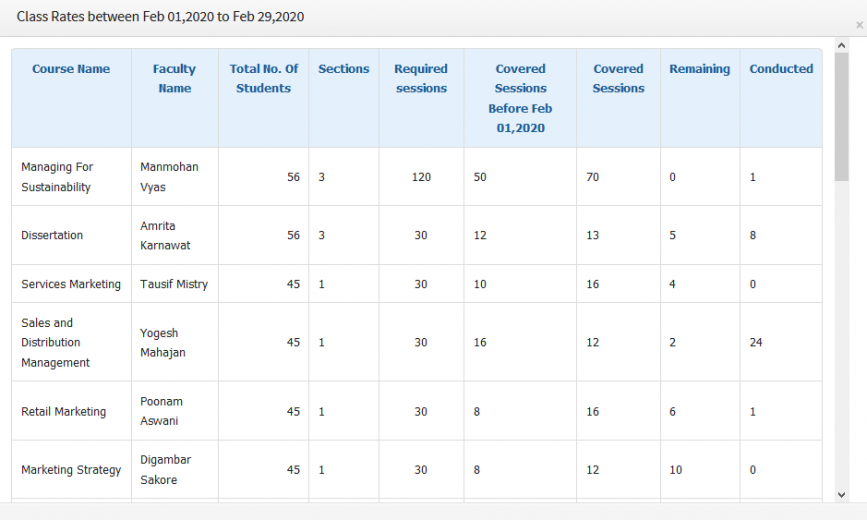The height and width of the screenshot is (520, 867).
Task: Click the Covered Sessions Before Feb header
Action: point(520,98)
